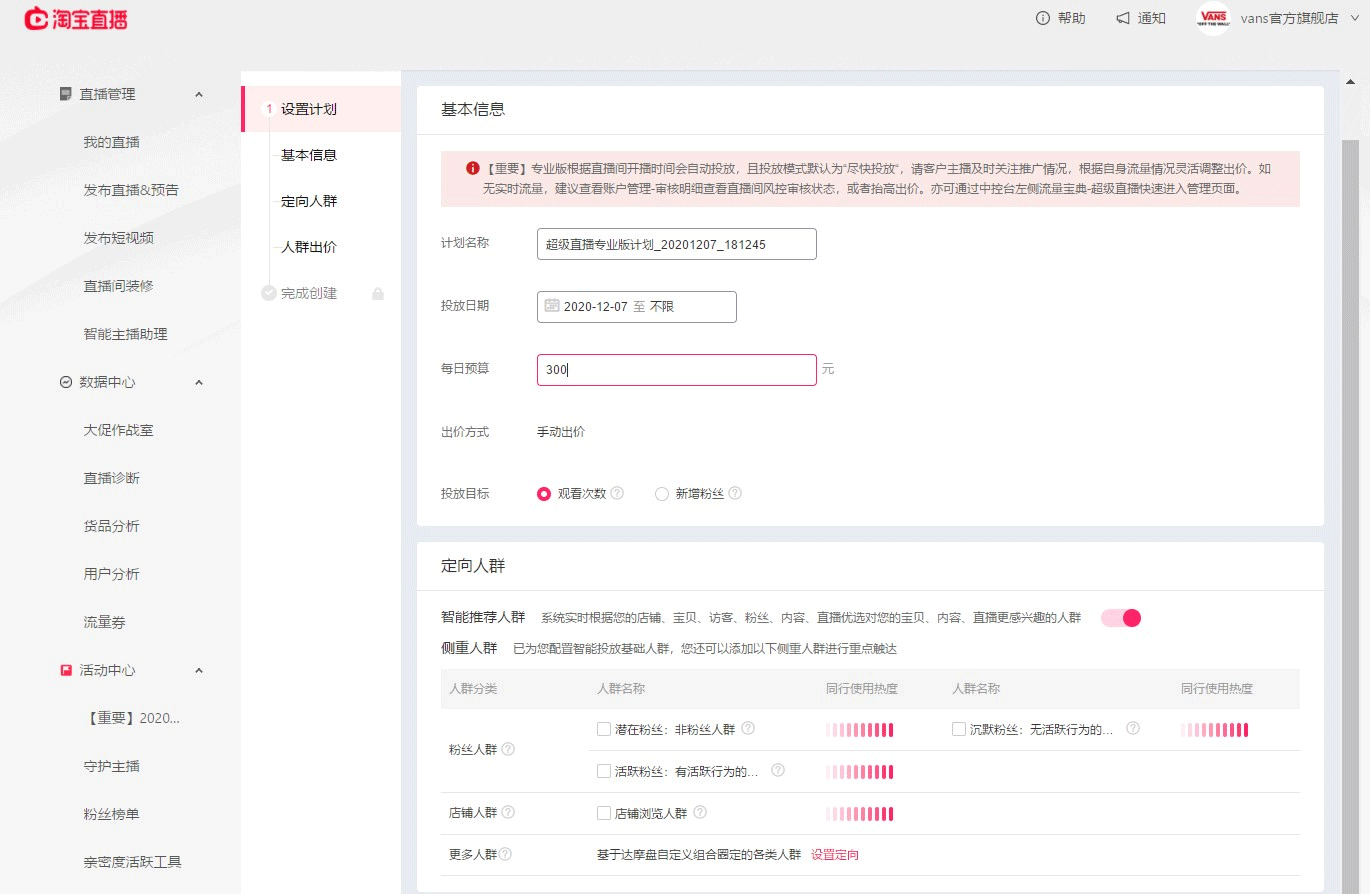The width and height of the screenshot is (1370, 894).
Task: Click help icon next to 店铺浏览人群
Action: pyautogui.click(x=700, y=813)
